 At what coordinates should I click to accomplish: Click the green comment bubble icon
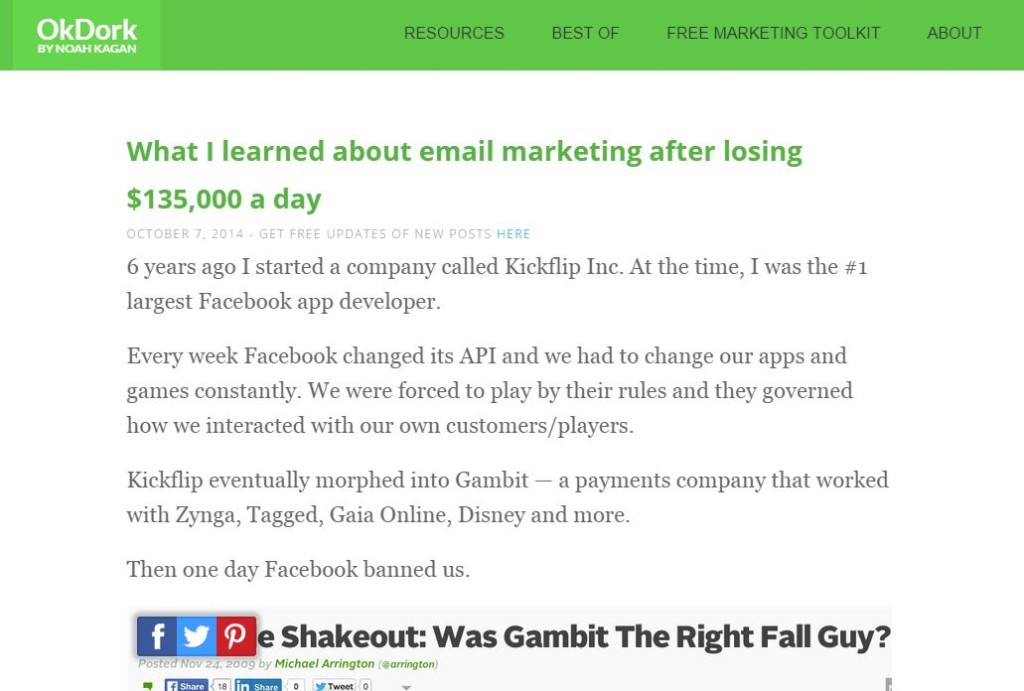click(x=148, y=686)
